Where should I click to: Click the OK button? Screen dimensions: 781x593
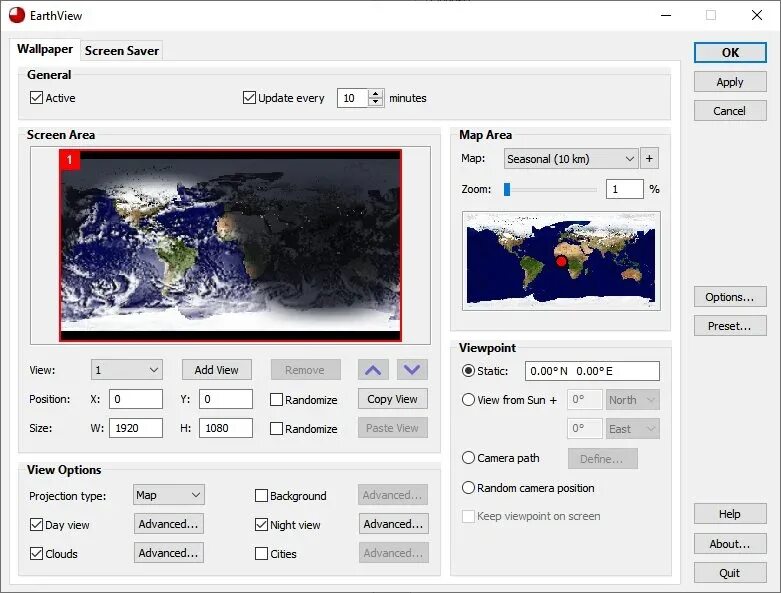tap(730, 53)
